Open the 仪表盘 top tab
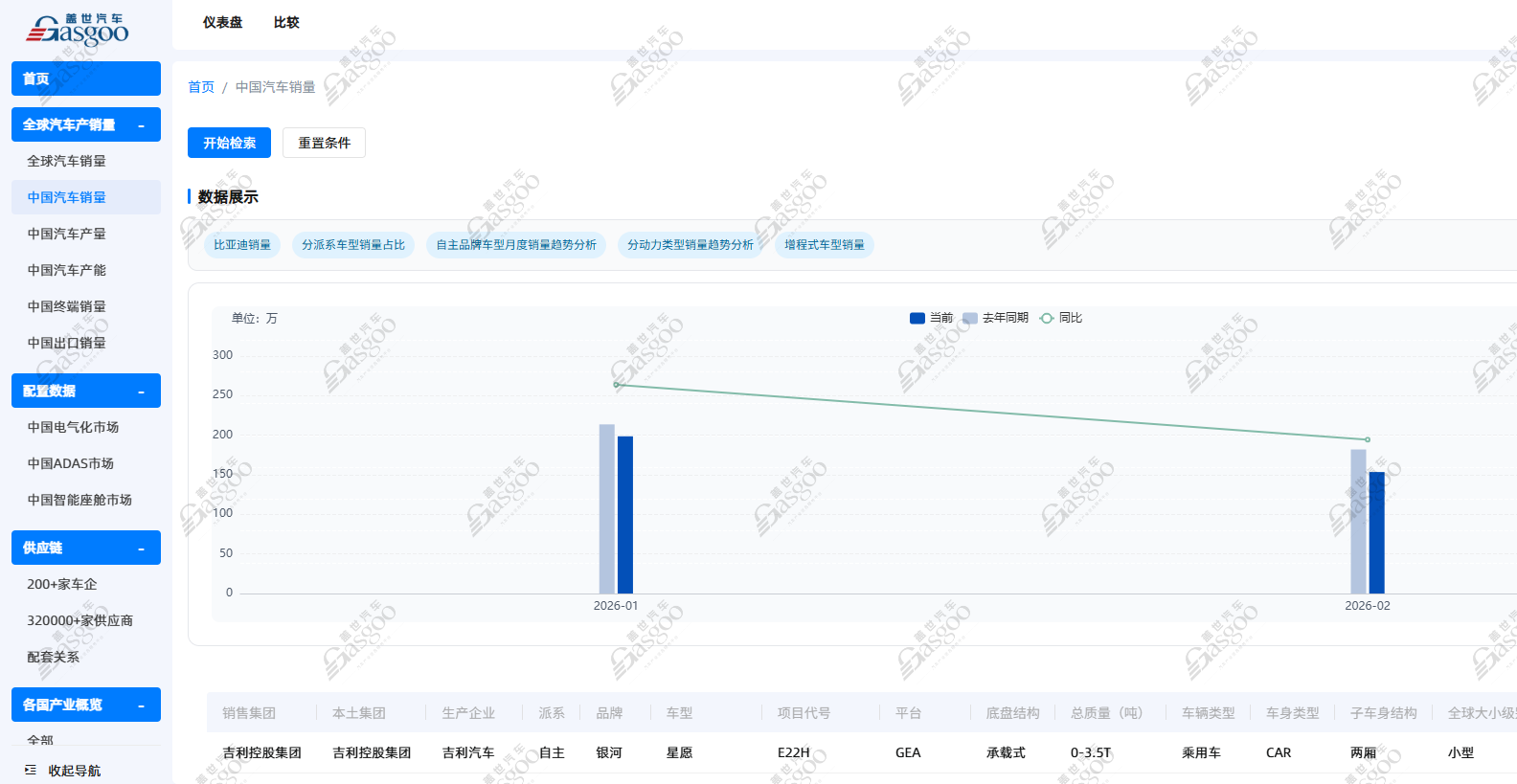Screen dimensions: 1517x784 pyautogui.click(x=222, y=22)
